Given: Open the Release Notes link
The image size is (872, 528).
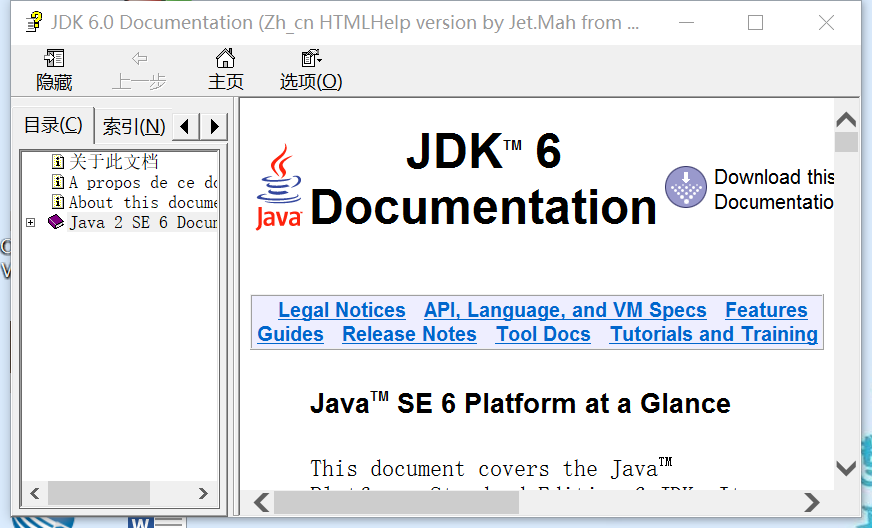Looking at the screenshot, I should tap(409, 334).
